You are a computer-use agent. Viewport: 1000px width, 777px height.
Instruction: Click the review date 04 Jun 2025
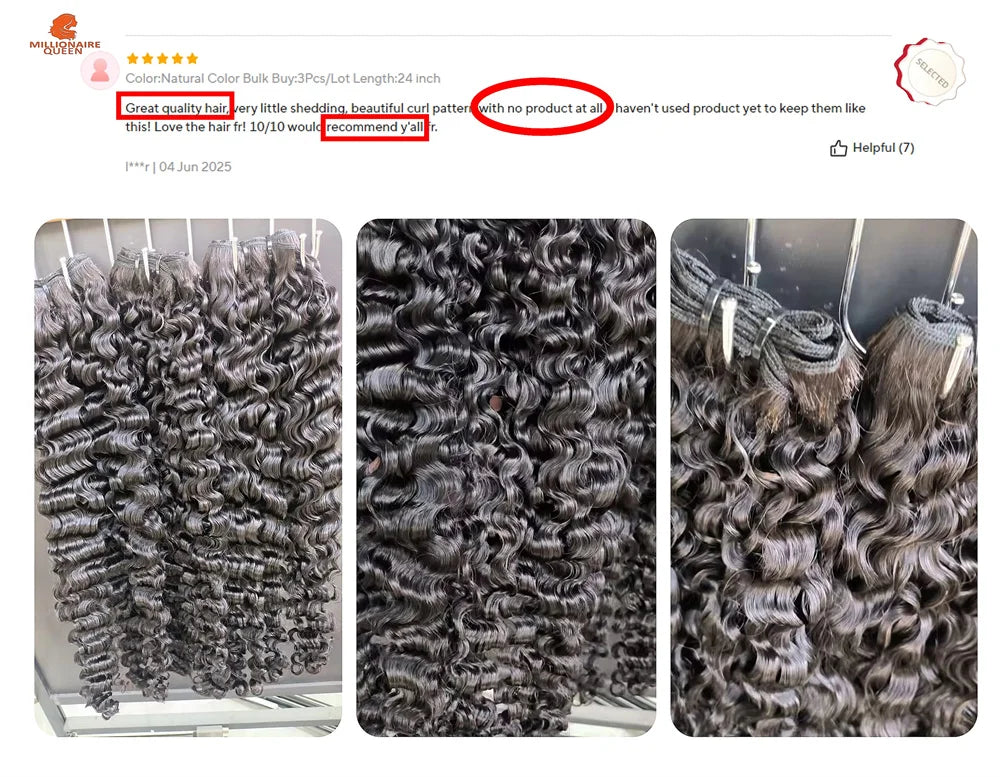pos(195,166)
